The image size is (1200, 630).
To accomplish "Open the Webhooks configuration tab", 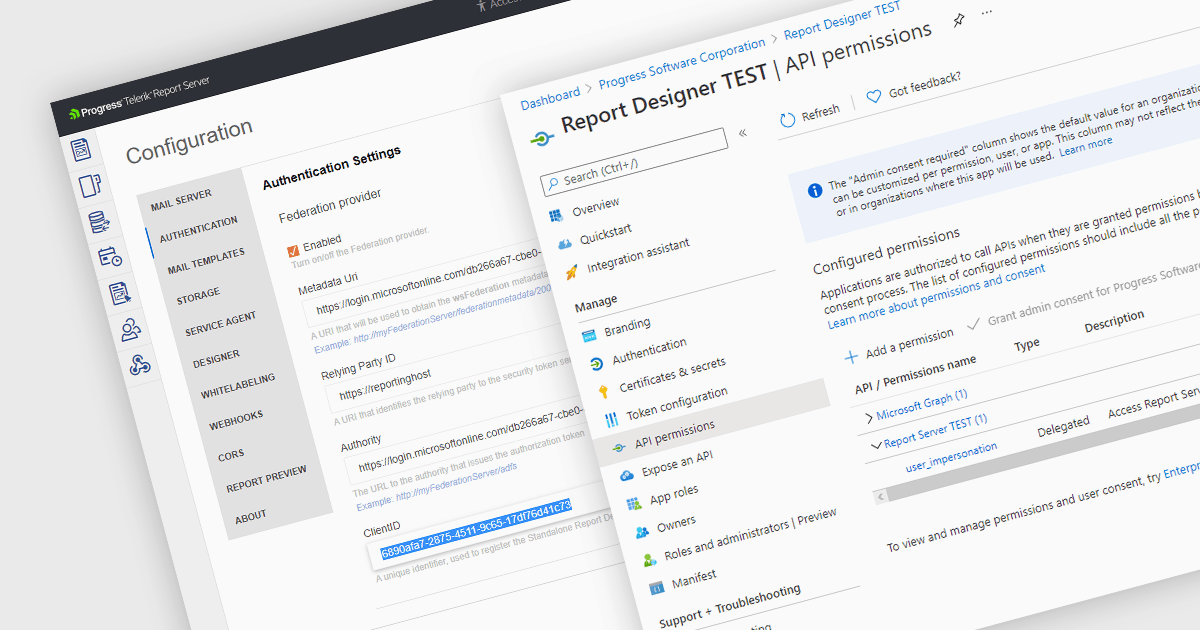I will click(x=236, y=420).
